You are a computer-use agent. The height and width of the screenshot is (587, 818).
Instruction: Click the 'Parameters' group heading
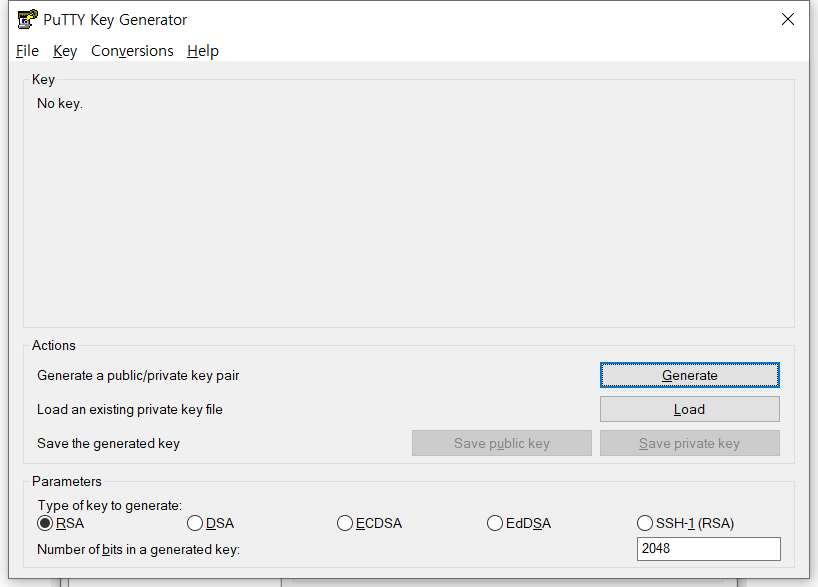point(67,481)
